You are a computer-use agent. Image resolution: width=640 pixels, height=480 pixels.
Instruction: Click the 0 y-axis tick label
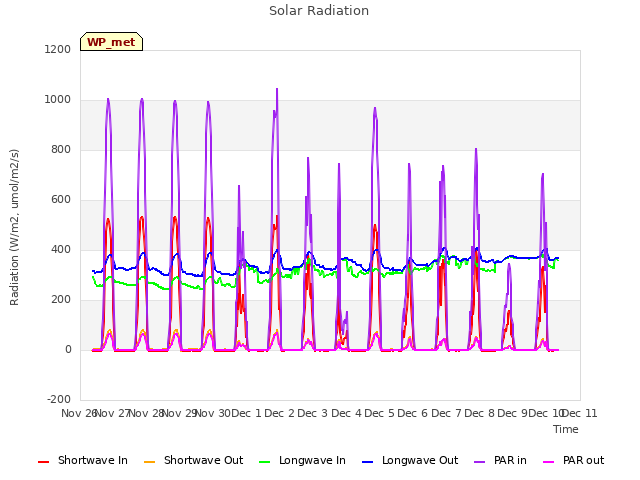[x=68, y=349]
